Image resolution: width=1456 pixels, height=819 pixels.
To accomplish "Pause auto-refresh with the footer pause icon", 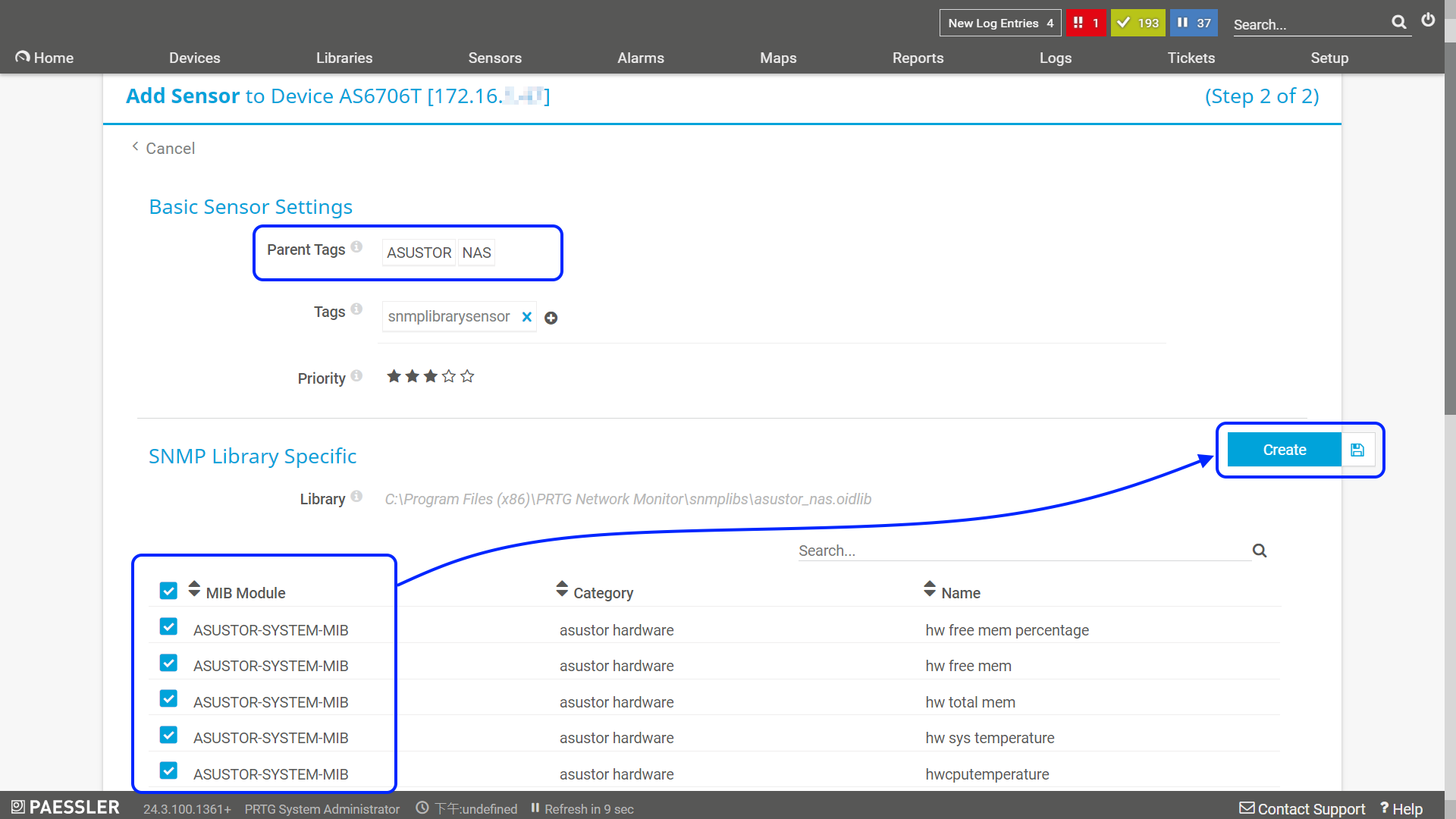I will [535, 808].
